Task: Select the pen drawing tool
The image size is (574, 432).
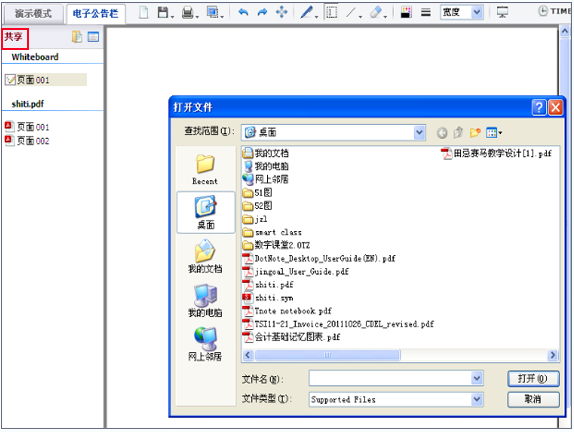Action: [x=306, y=13]
